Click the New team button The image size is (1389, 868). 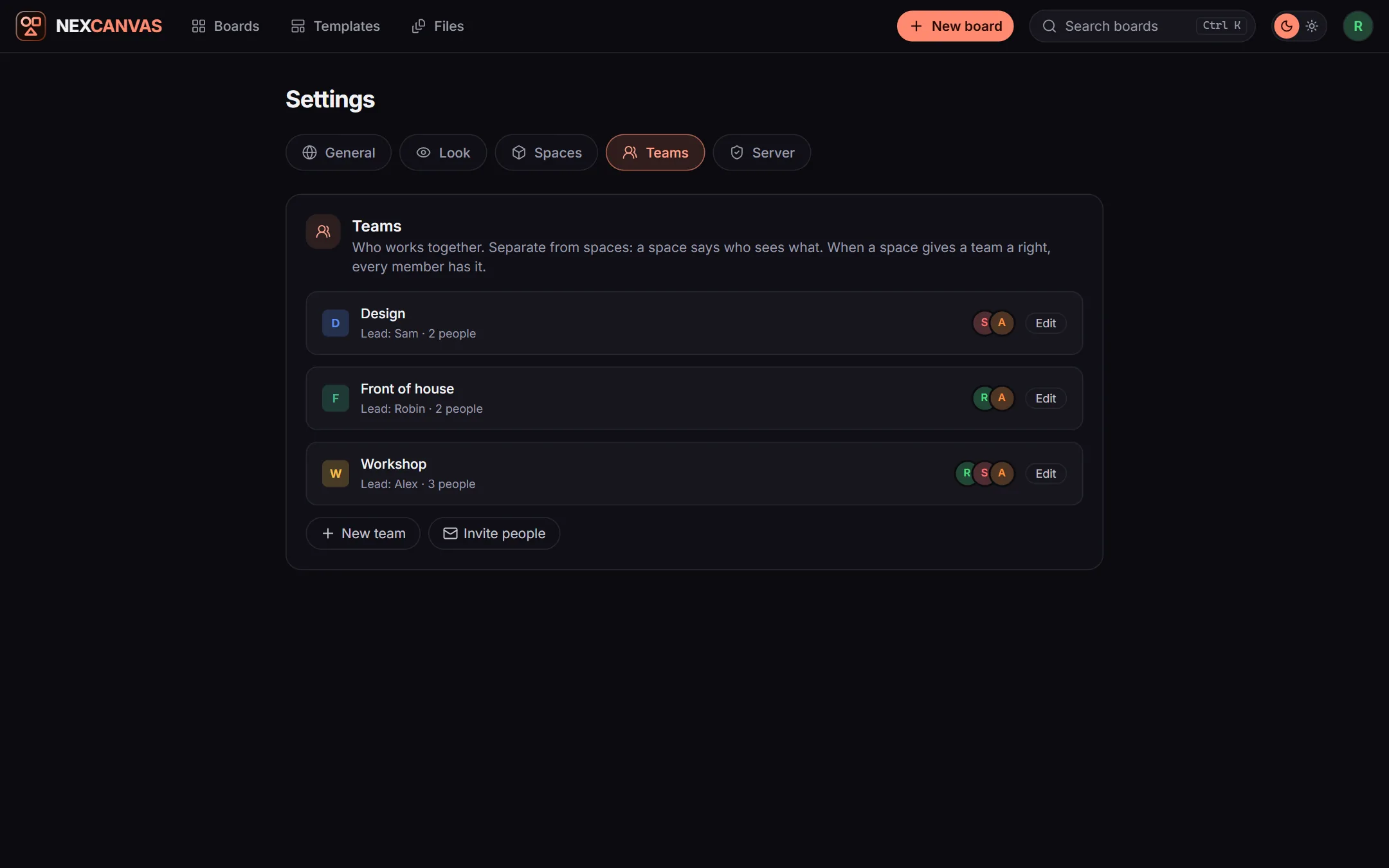coord(363,533)
